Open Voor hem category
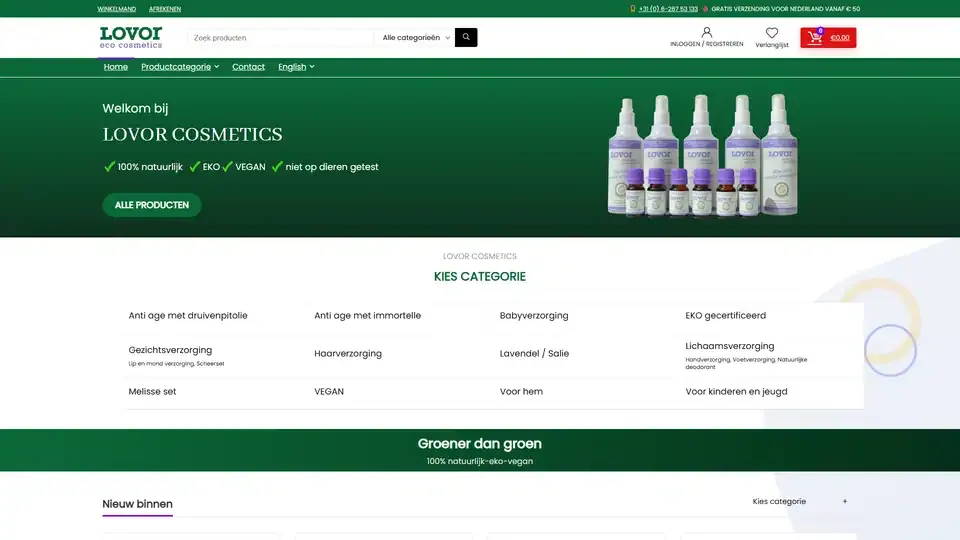Image resolution: width=960 pixels, height=540 pixels. [521, 391]
